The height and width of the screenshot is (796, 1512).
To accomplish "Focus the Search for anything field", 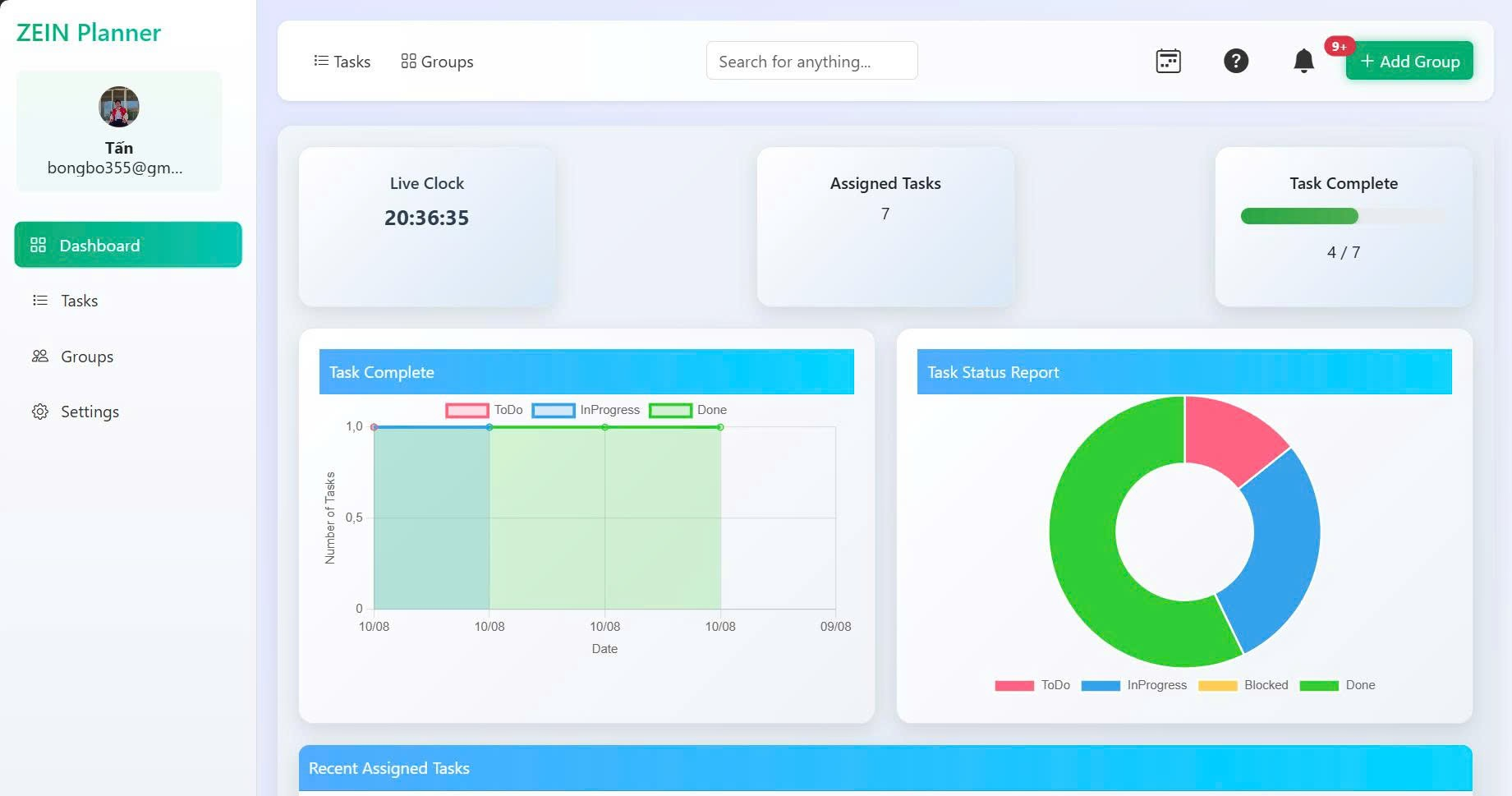I will point(811,61).
